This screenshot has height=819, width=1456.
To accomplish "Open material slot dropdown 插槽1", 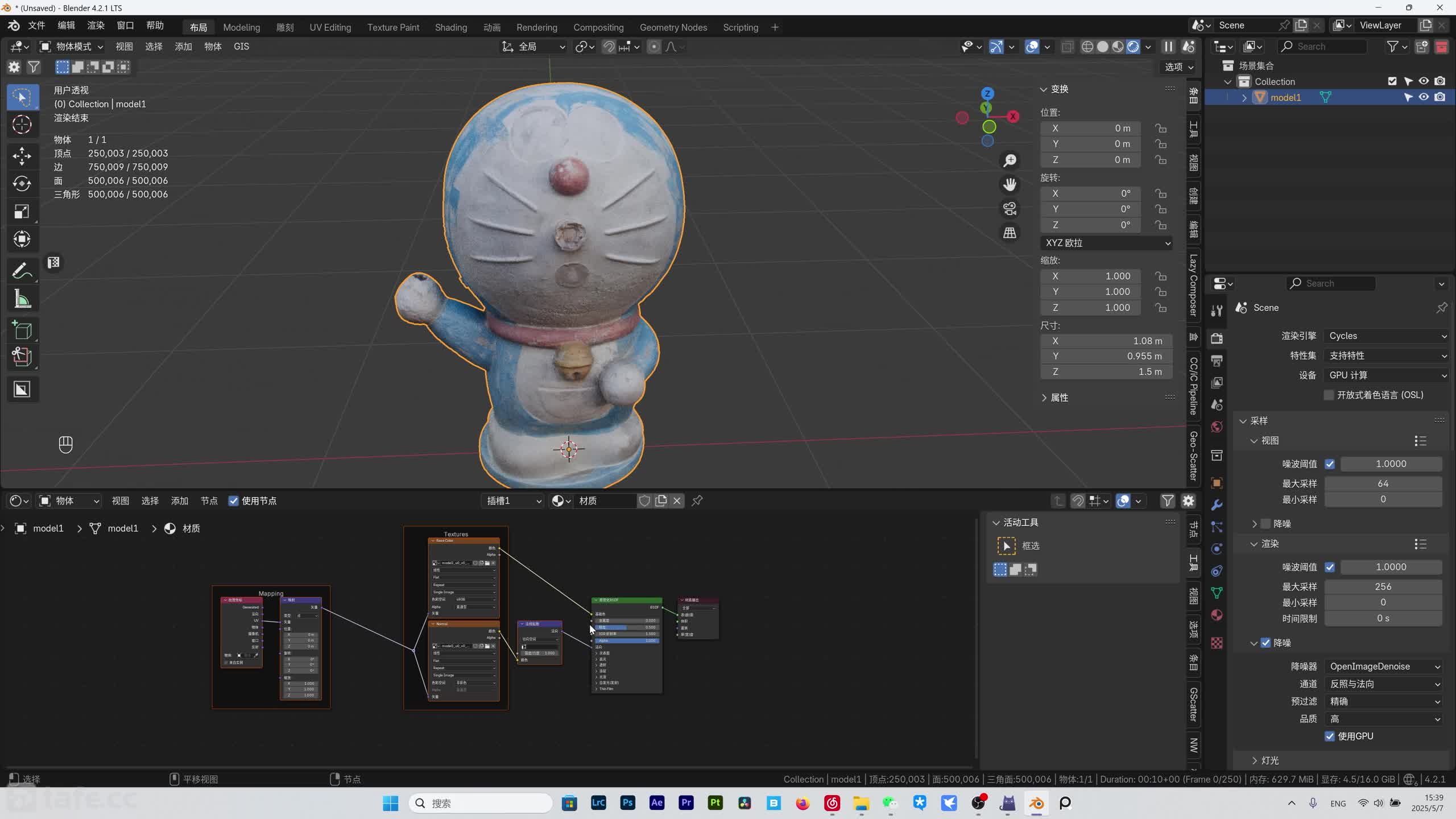I will point(513,501).
